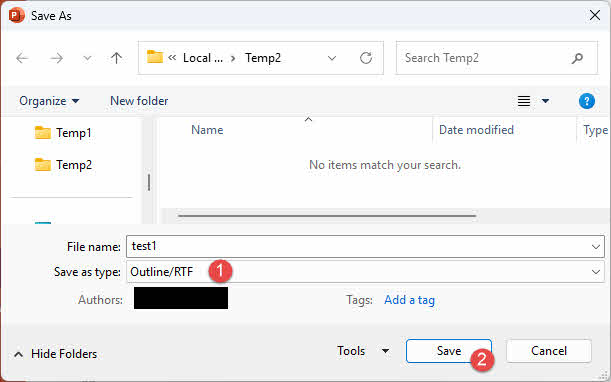The height and width of the screenshot is (382, 611).
Task: Click Add a tag link
Action: [409, 300]
